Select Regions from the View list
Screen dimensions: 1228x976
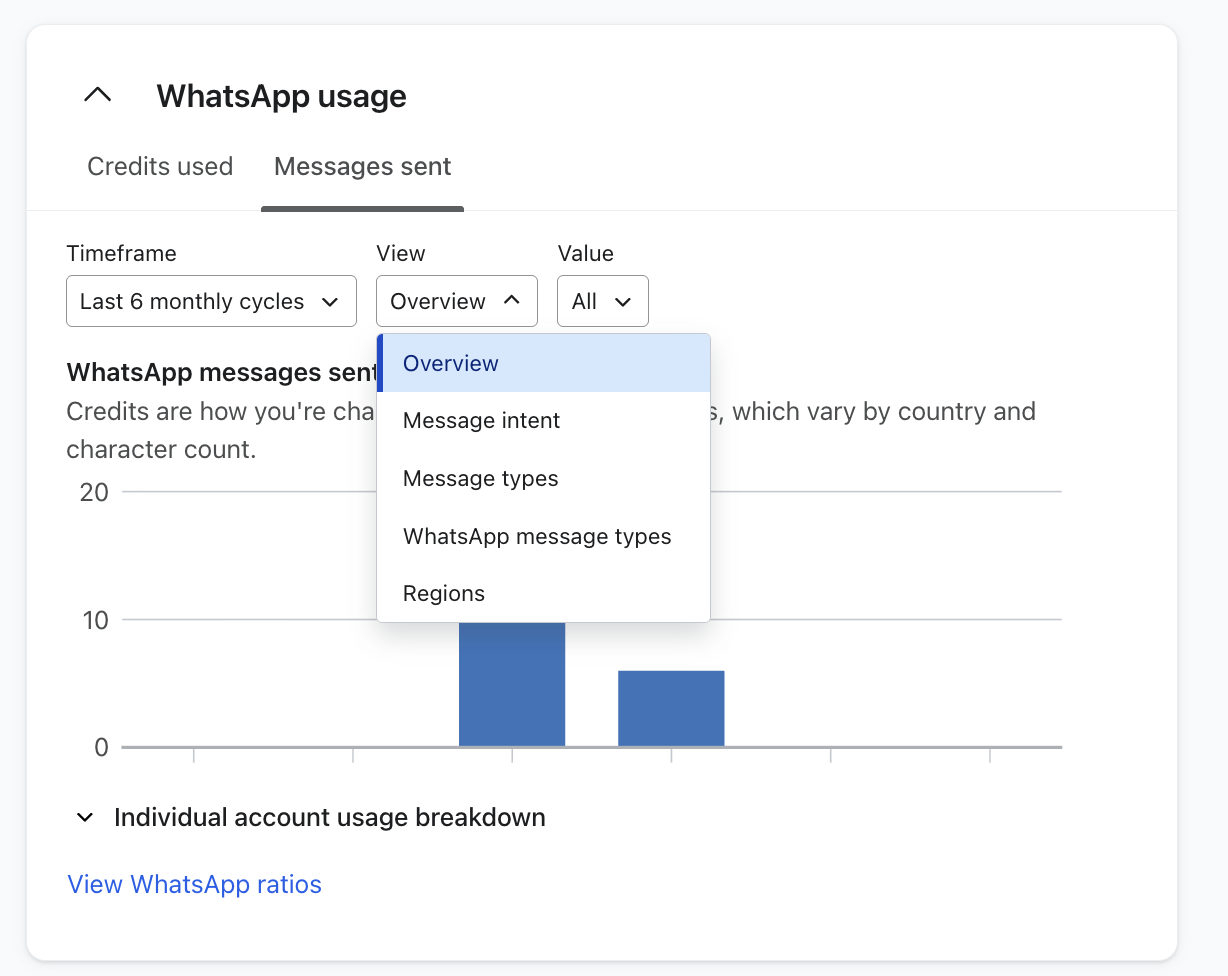443,594
